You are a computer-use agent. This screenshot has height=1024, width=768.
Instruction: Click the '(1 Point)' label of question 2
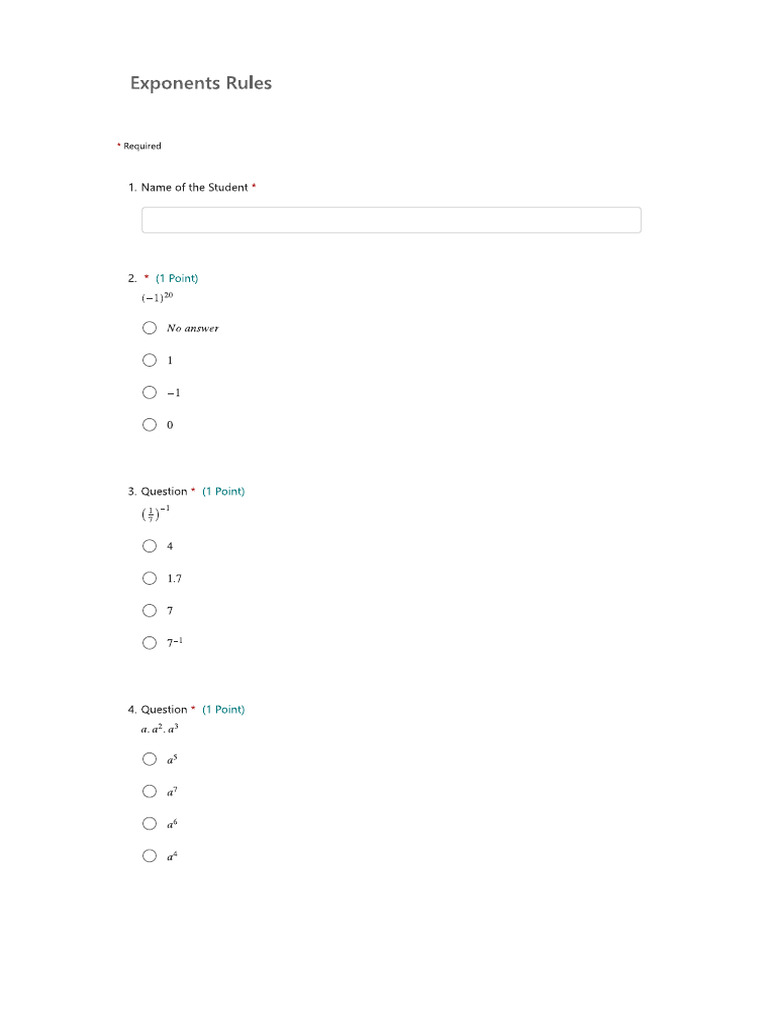click(177, 278)
